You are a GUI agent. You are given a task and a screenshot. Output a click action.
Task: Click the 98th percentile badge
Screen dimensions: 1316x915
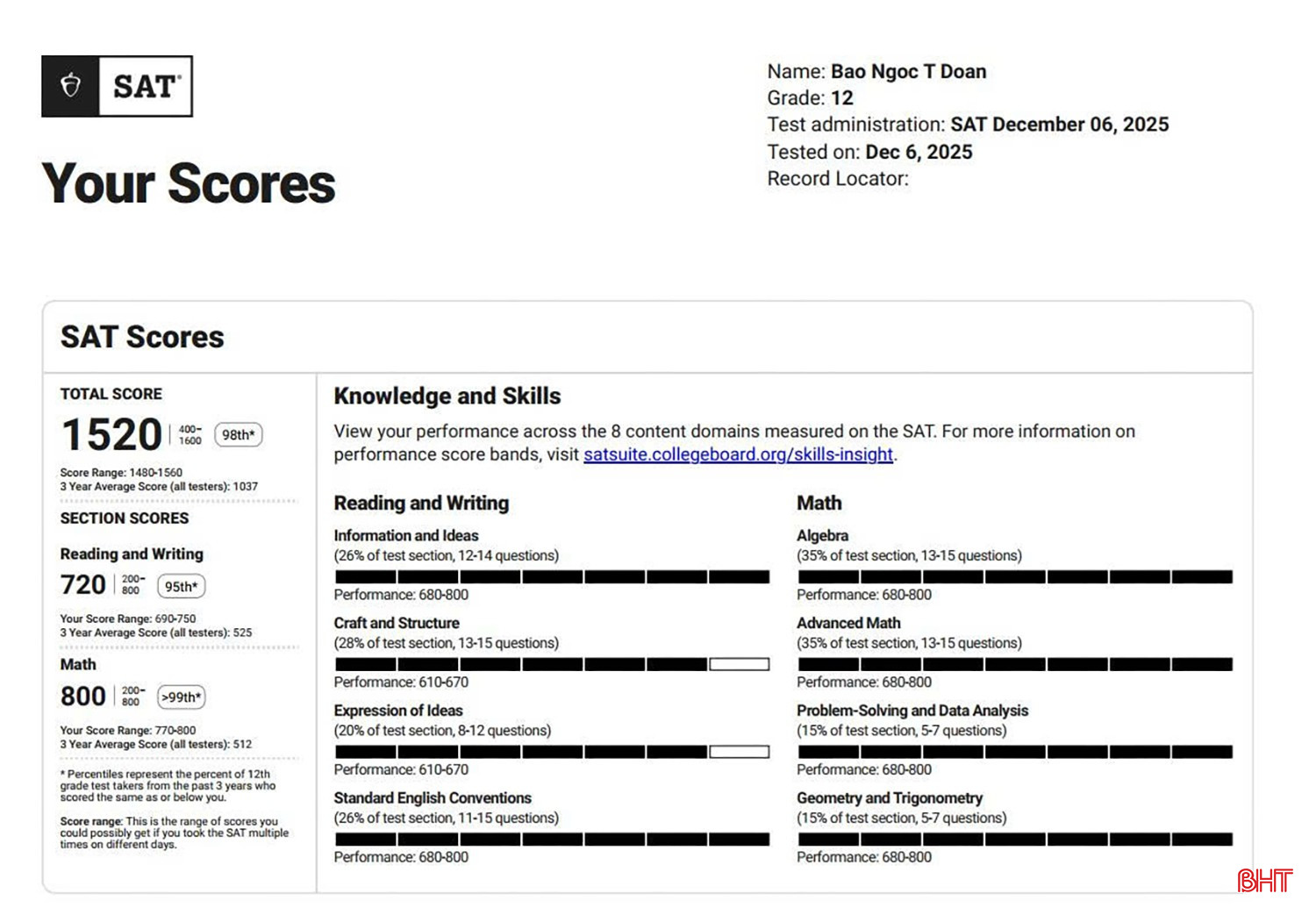coord(238,435)
